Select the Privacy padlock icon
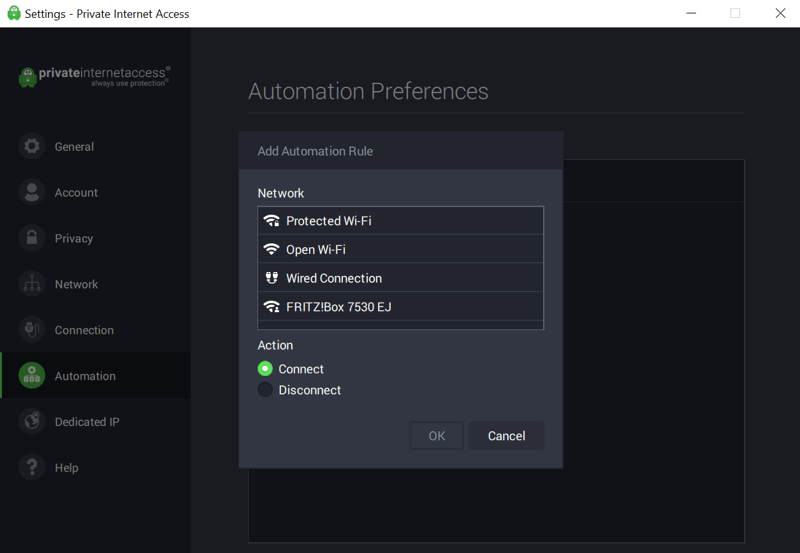 (x=32, y=238)
